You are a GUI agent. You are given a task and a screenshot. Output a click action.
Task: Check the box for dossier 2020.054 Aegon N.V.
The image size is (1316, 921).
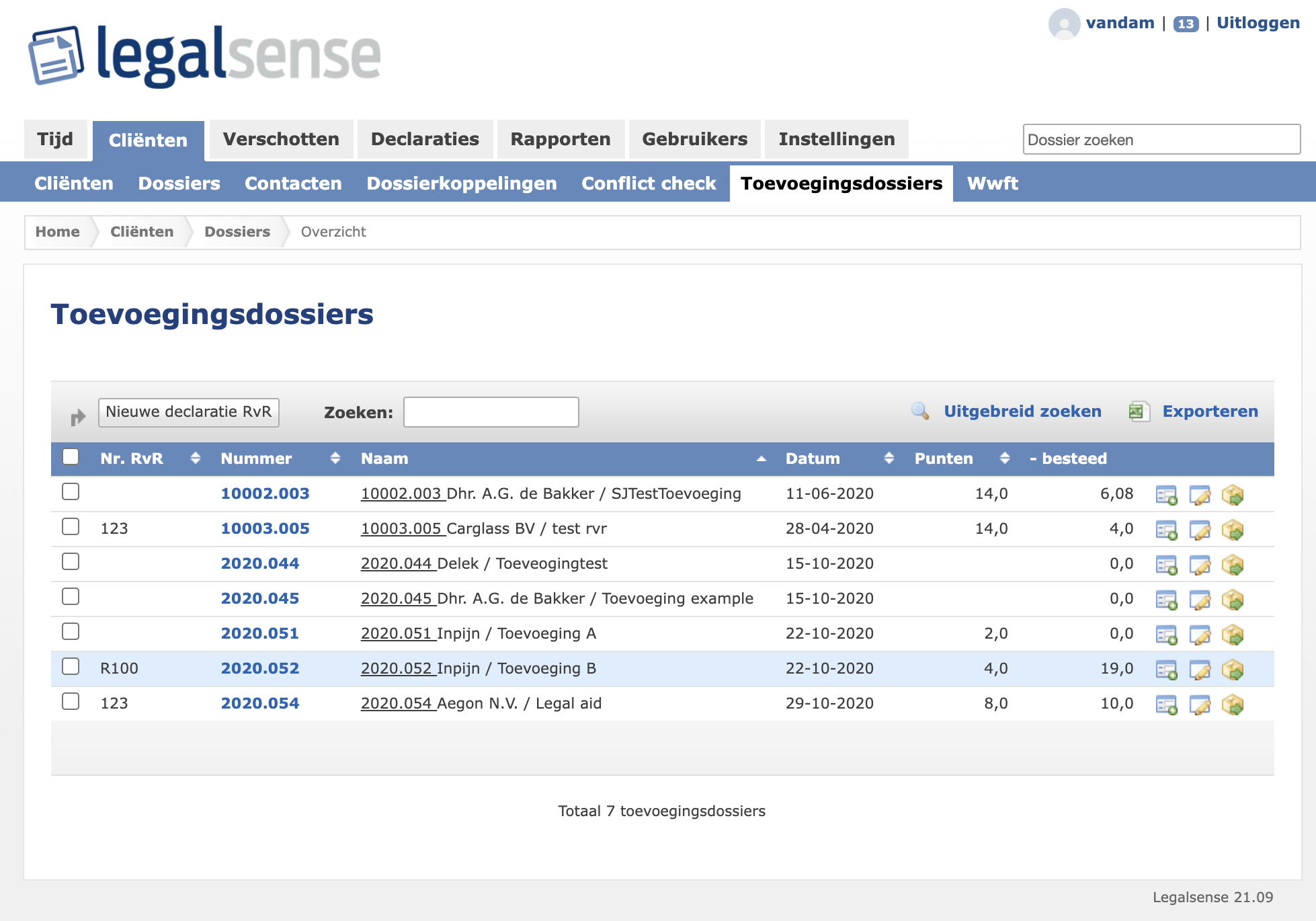click(71, 700)
